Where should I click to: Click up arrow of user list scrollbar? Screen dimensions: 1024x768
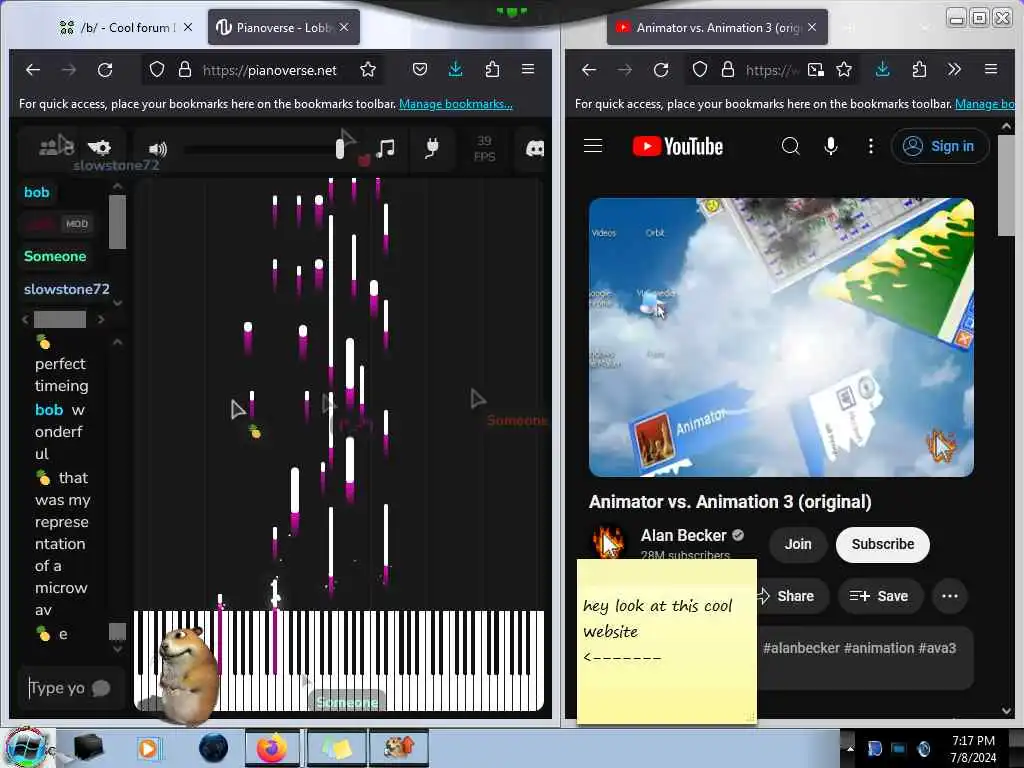click(x=118, y=187)
